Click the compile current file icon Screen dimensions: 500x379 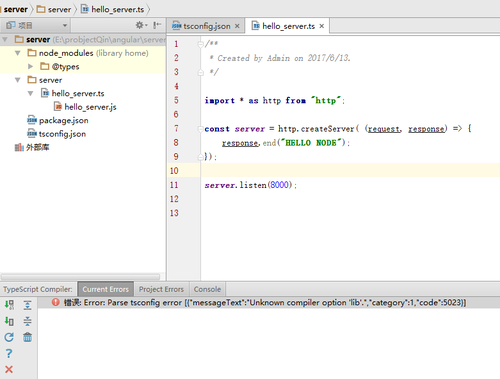pyautogui.click(x=9, y=321)
